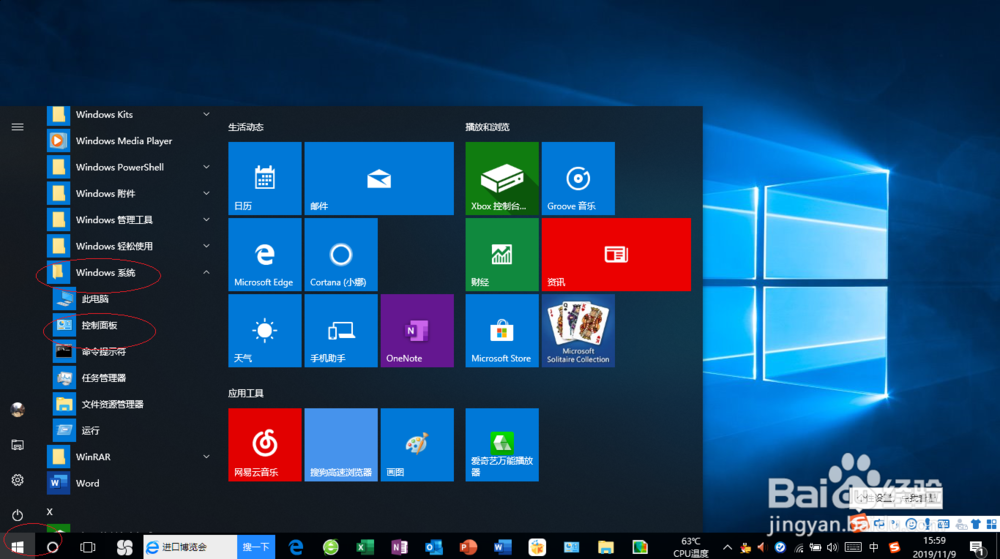Open the Microsoft Store tile
Viewport: 1000px width, 559px height.
click(502, 330)
